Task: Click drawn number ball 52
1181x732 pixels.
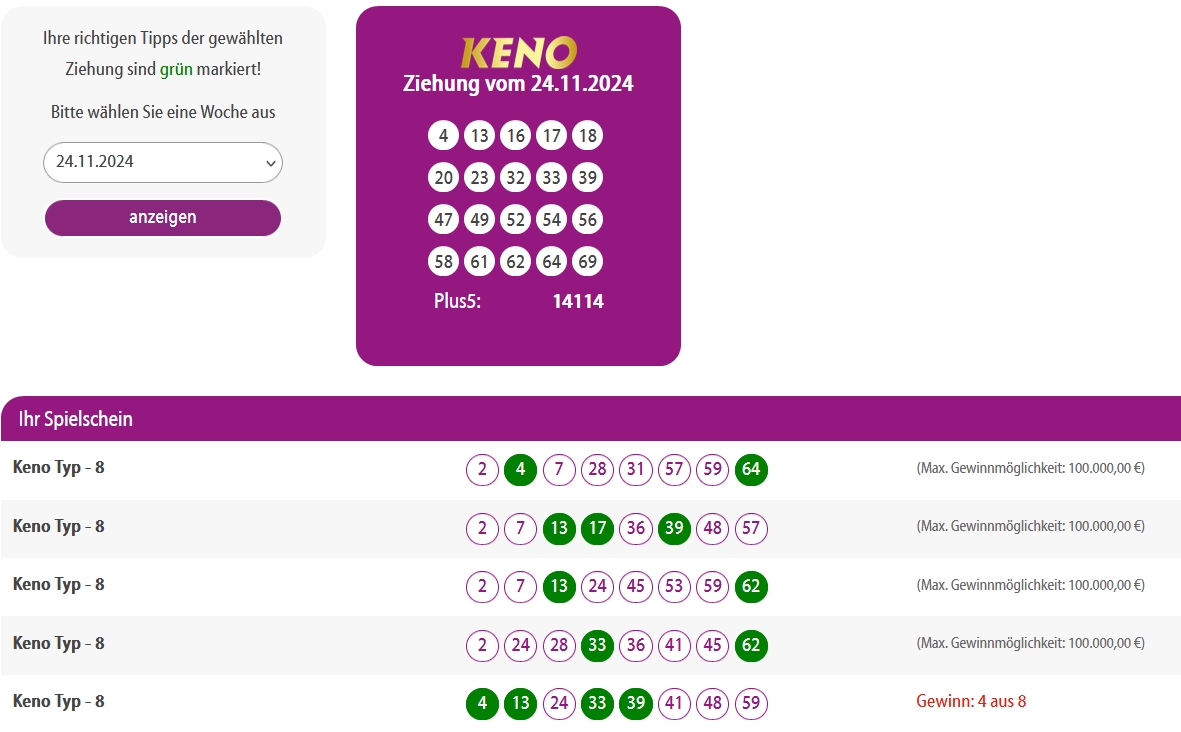Action: (x=516, y=220)
